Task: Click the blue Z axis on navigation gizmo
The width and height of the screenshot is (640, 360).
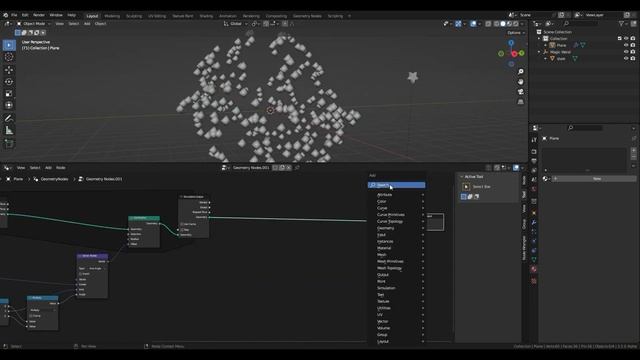Action: [511, 42]
